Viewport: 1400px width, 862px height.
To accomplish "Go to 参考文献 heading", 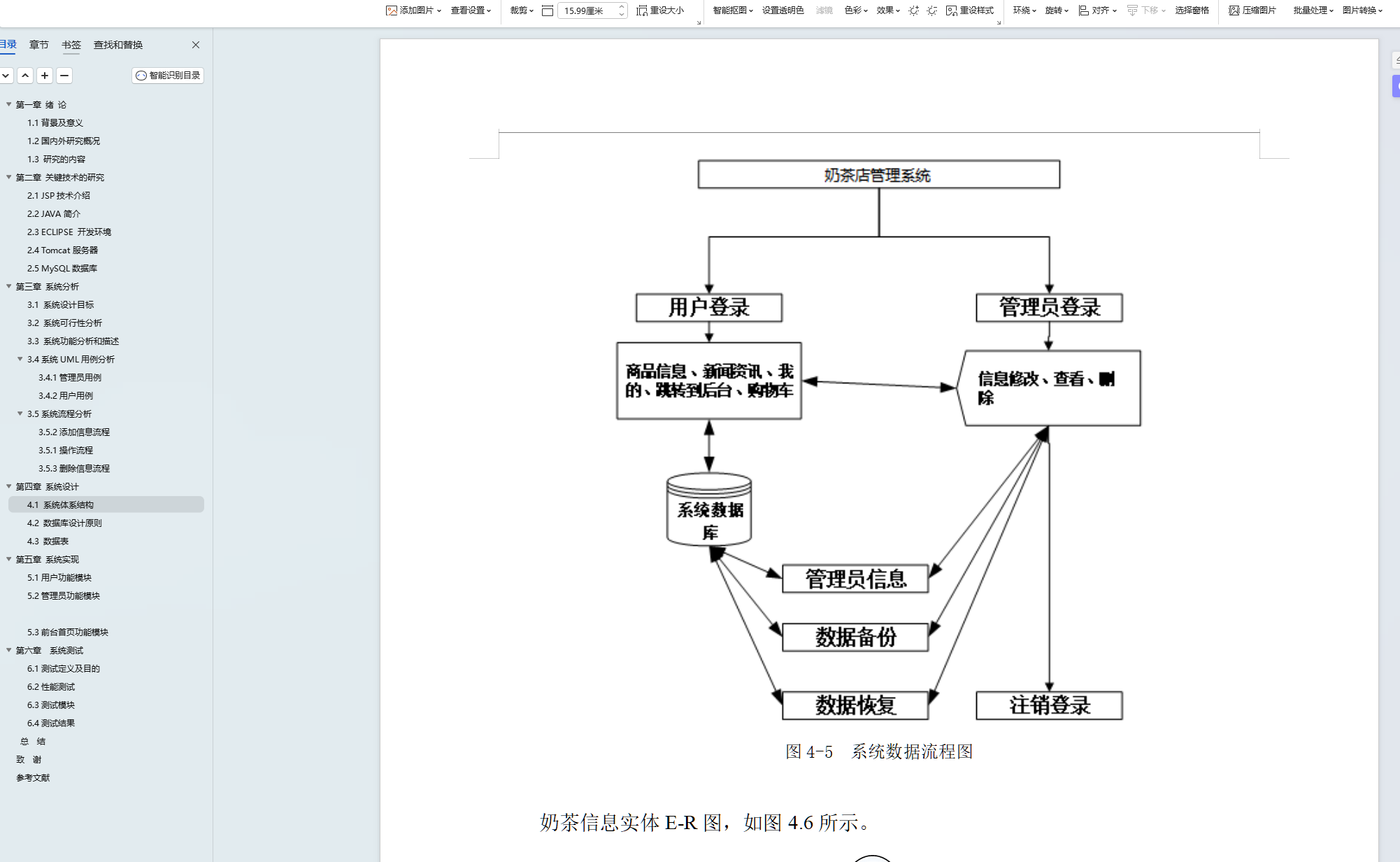I will [33, 777].
